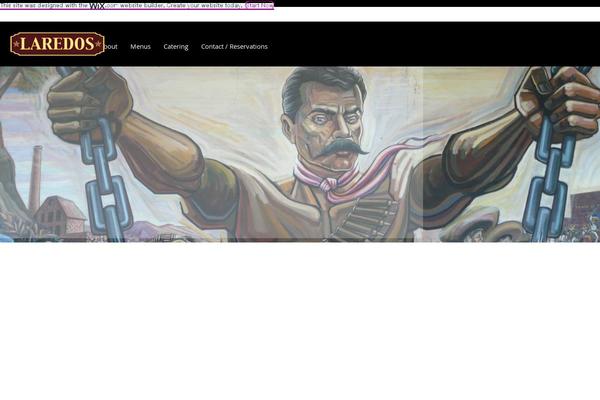
Task: Click the Laredos logo
Action: 57,44
